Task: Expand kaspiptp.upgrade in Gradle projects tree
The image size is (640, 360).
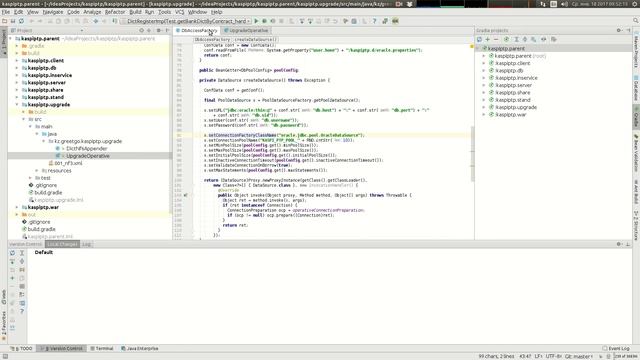Action: point(484,107)
